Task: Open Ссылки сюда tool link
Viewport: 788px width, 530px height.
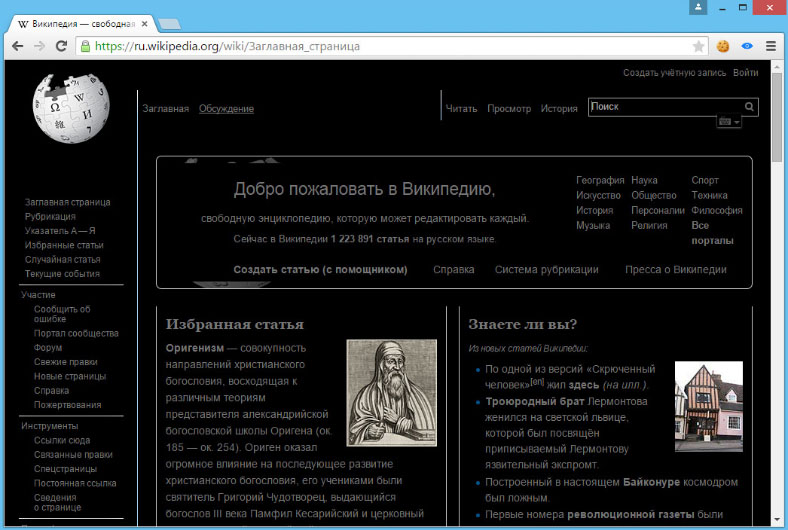Action: tap(62, 440)
